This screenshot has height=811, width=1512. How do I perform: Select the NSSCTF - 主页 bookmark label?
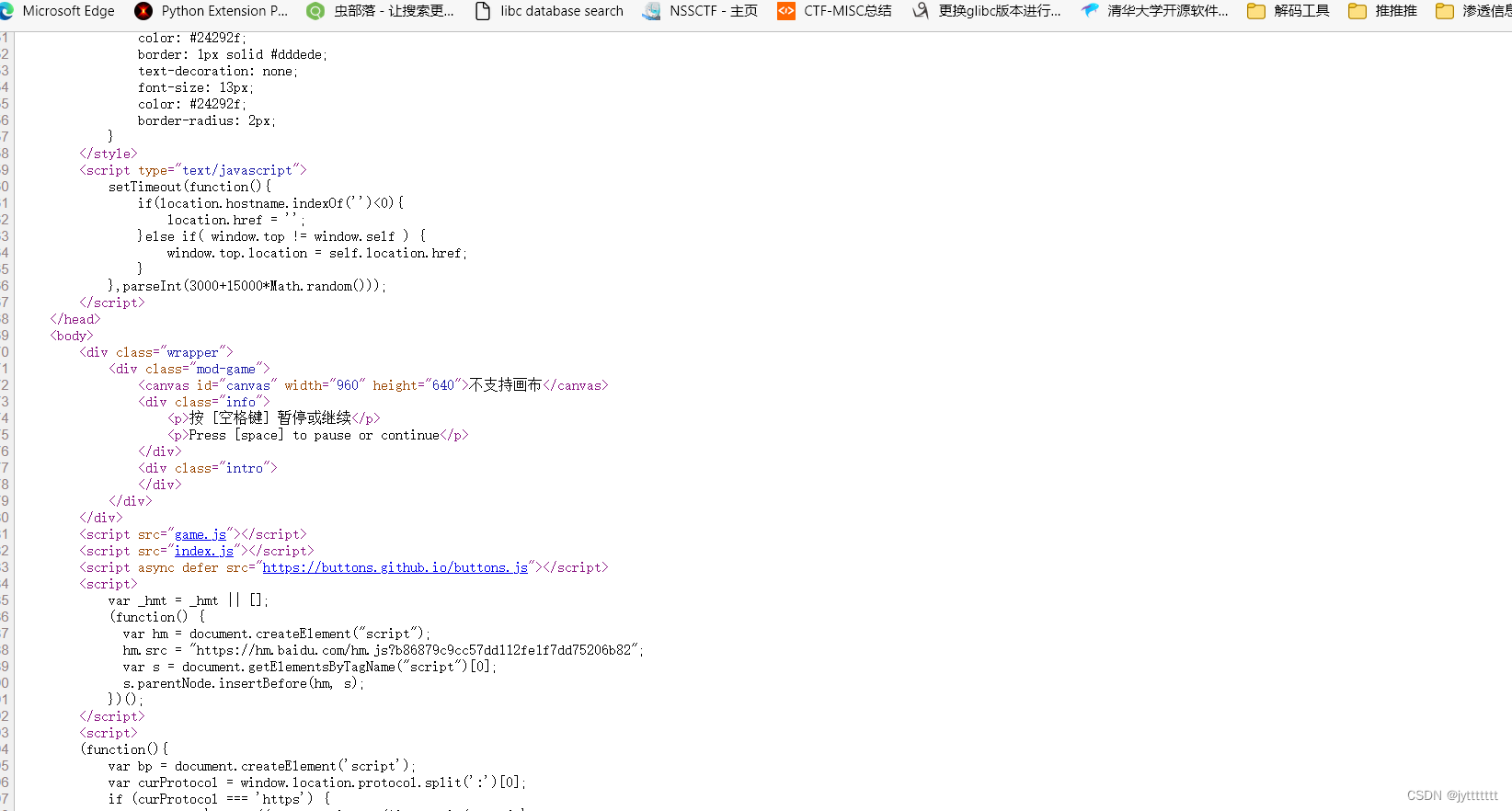714,11
